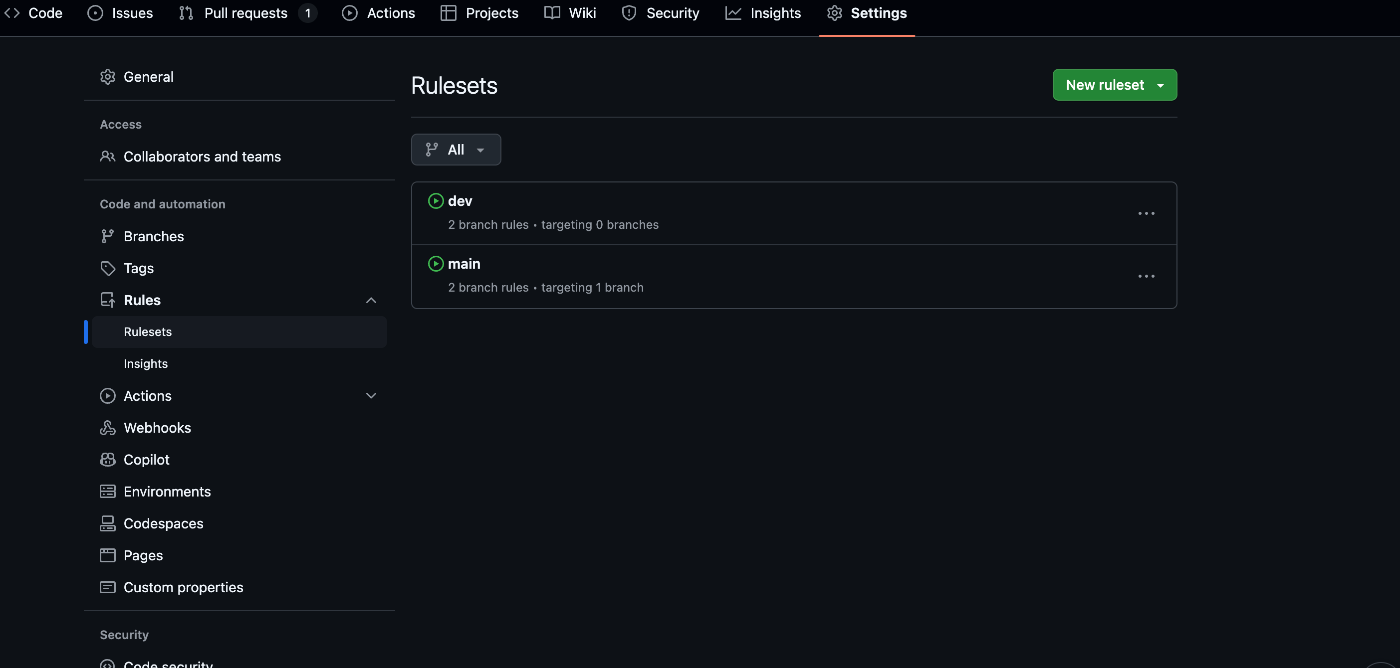Click the Copilot icon
The image size is (1400, 668).
pos(108,460)
